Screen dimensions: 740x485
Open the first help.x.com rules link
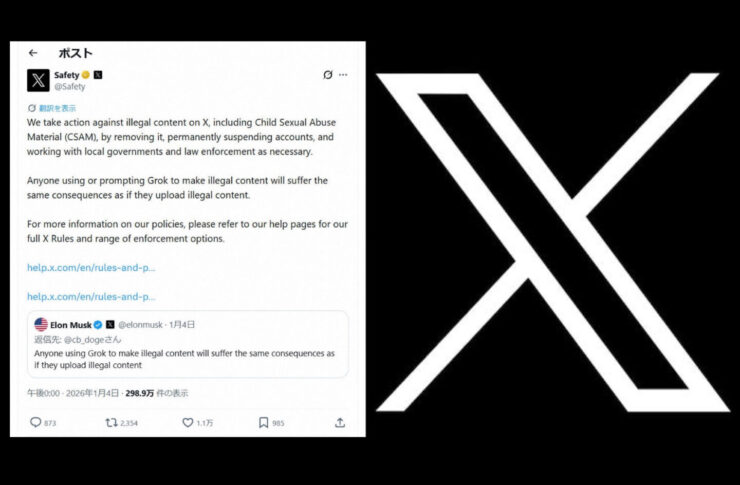91,268
